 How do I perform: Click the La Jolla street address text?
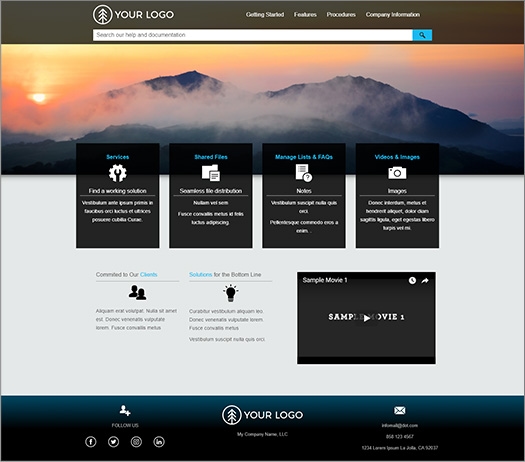point(400,448)
